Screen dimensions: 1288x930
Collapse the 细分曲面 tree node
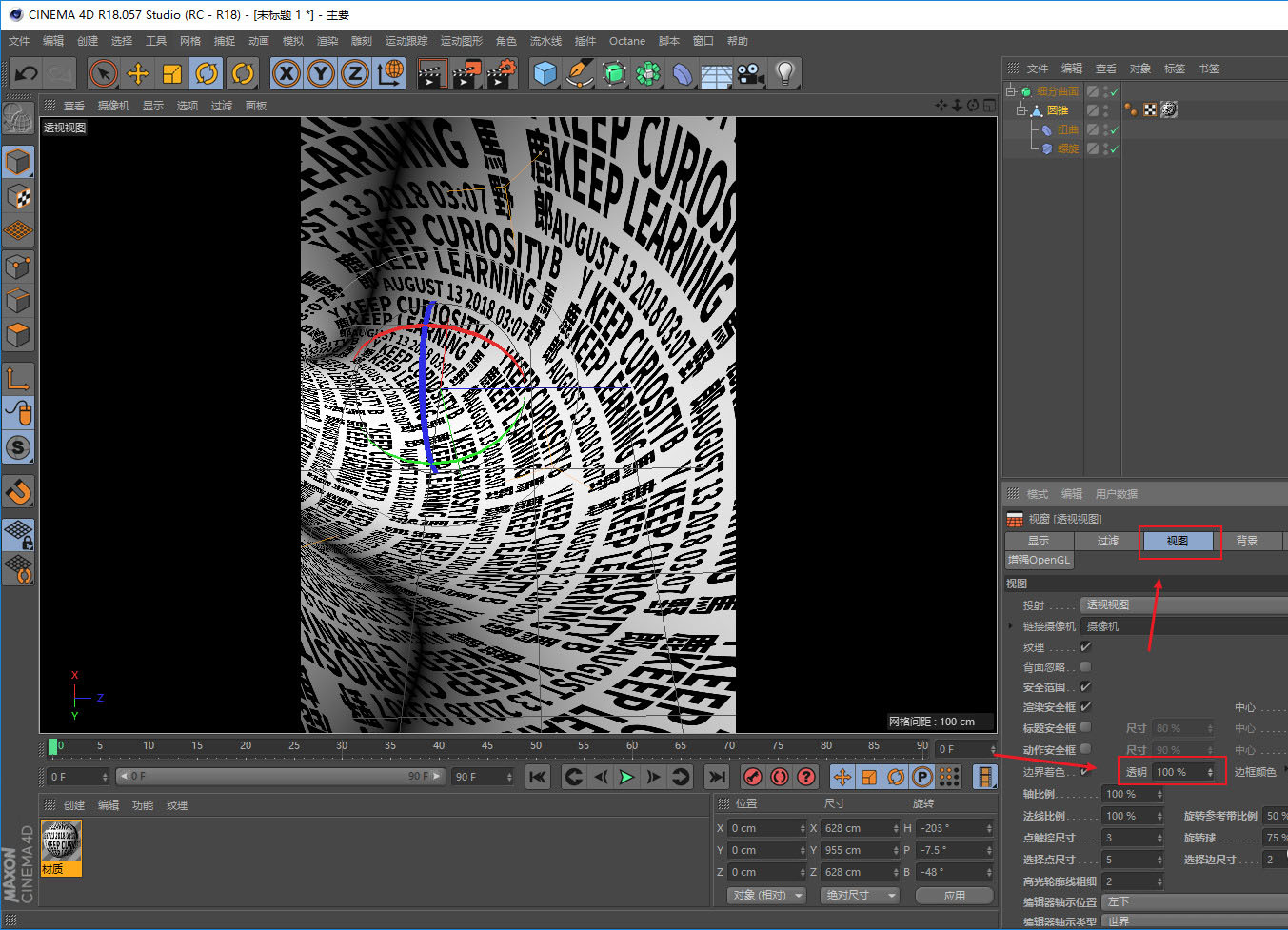point(1011,91)
